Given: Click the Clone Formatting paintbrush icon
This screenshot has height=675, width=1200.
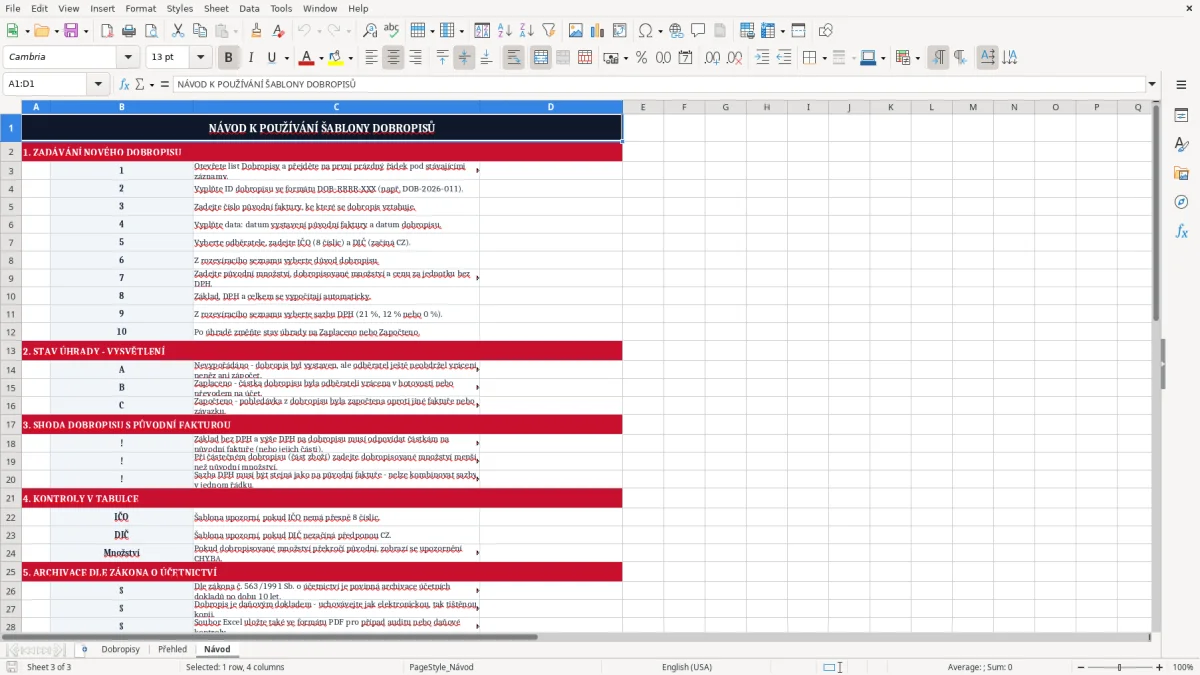Looking at the screenshot, I should [x=257, y=31].
